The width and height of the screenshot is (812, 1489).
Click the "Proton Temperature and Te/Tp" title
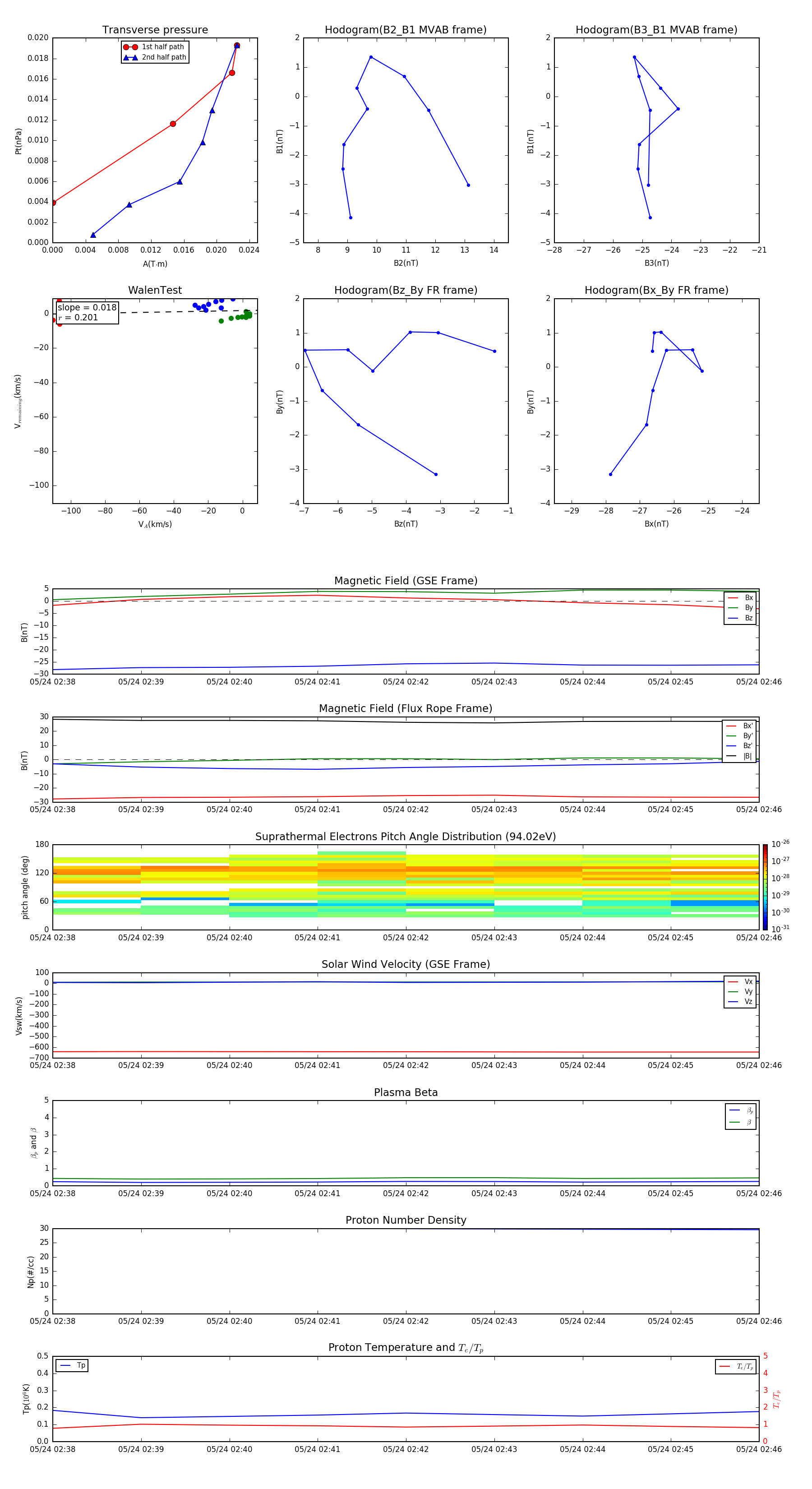click(x=406, y=1348)
